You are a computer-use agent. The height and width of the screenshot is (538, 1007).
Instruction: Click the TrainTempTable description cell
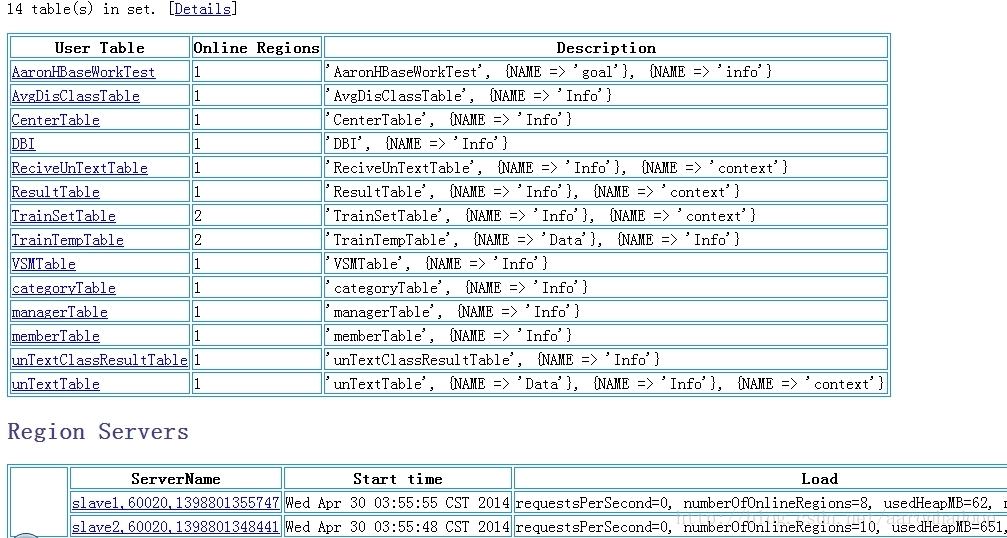click(x=606, y=240)
